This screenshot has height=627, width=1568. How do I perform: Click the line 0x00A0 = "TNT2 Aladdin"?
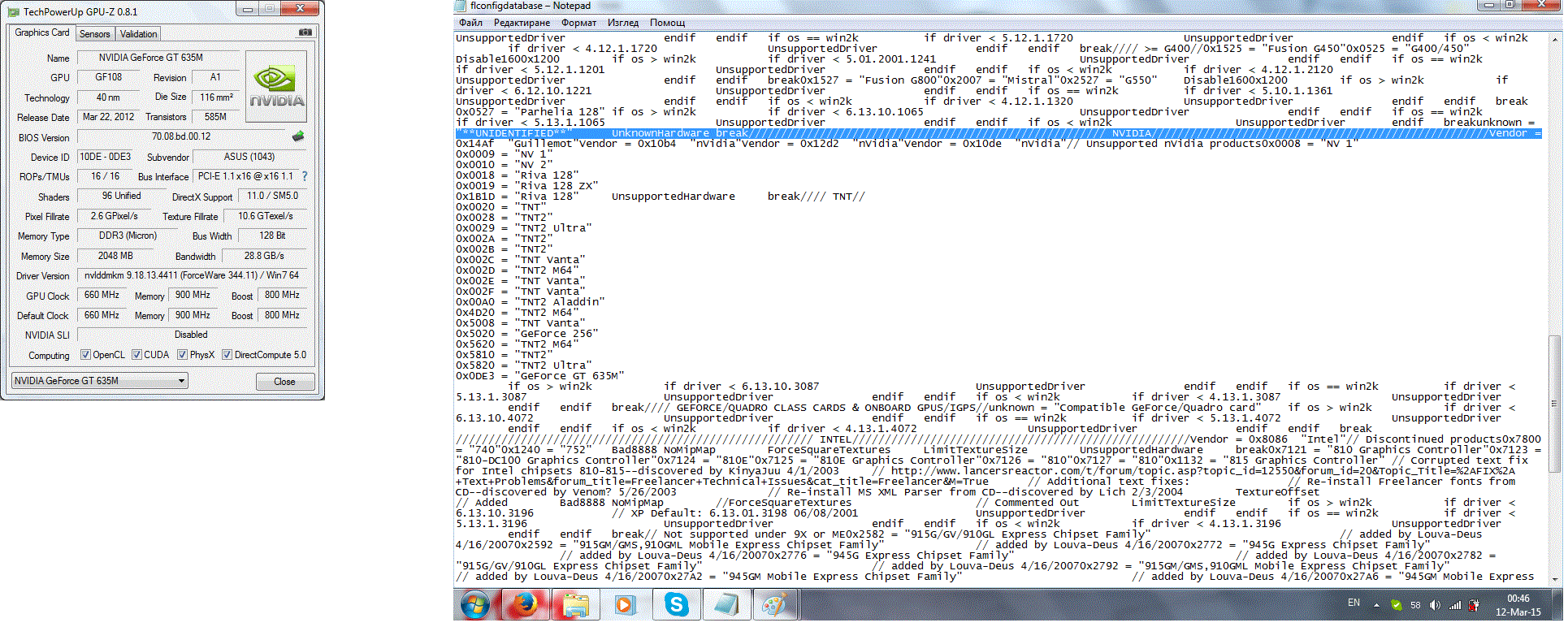pyautogui.click(x=531, y=302)
